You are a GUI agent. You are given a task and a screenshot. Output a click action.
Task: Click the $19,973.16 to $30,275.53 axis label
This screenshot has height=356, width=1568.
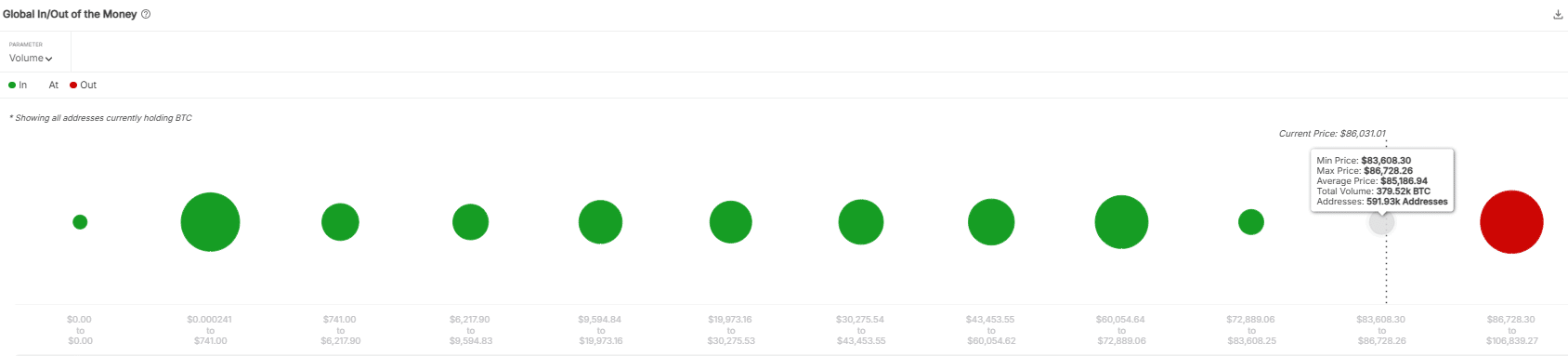tap(730, 330)
